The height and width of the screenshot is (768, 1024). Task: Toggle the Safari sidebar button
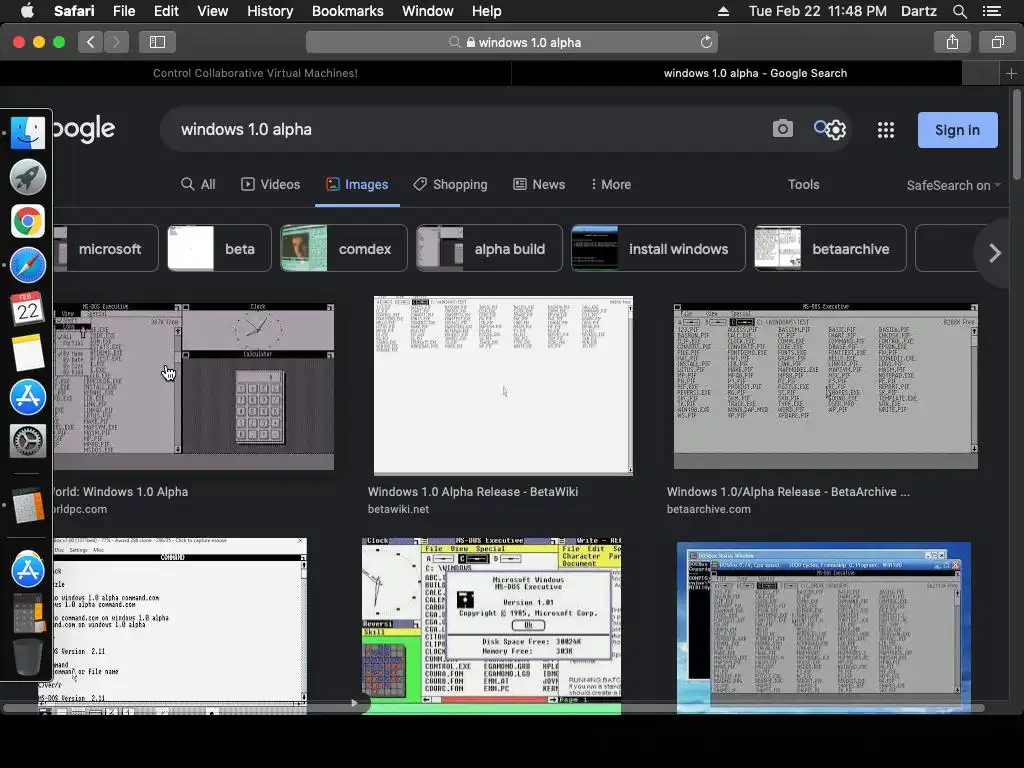[157, 42]
